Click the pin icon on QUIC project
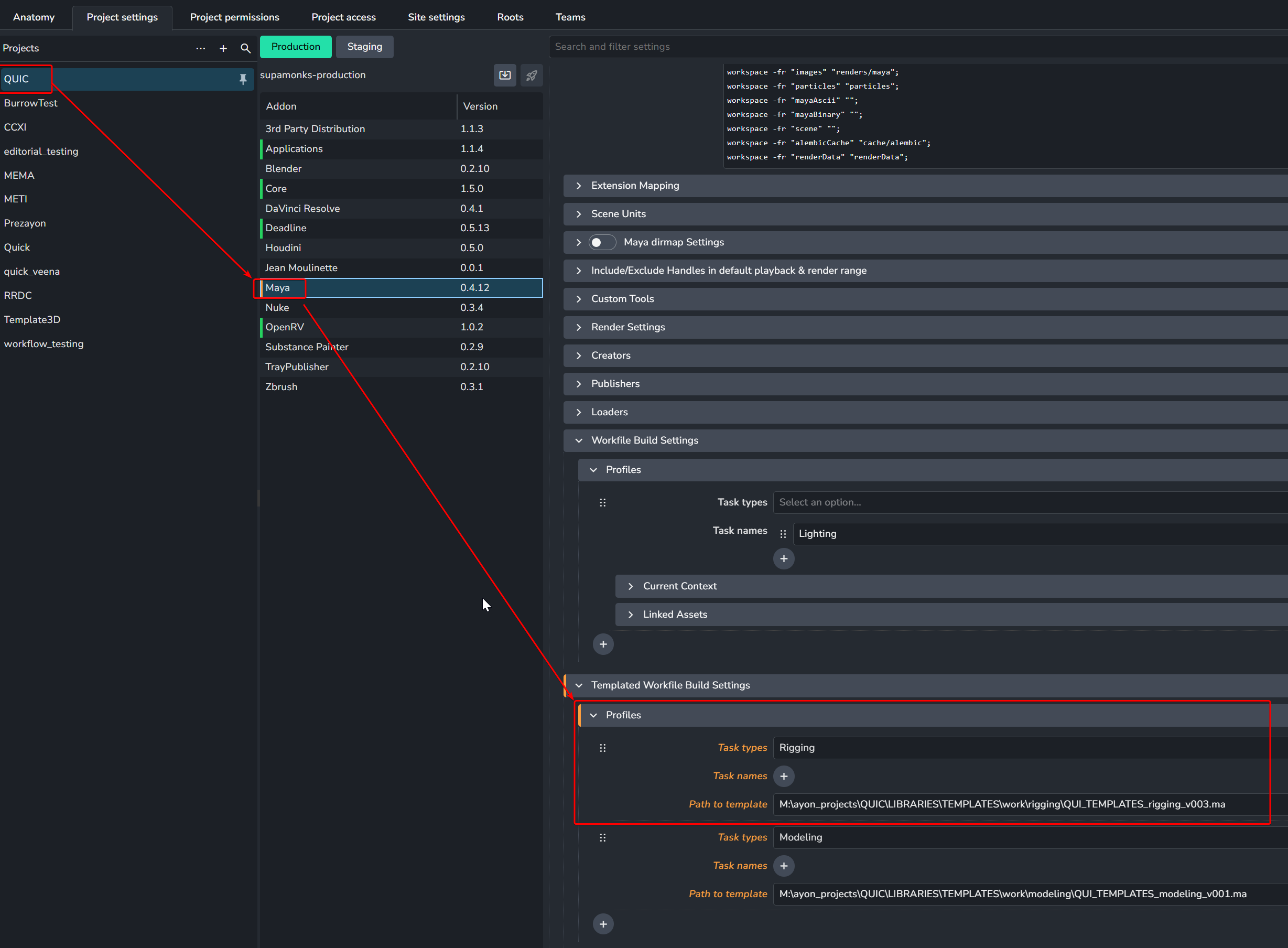1288x948 pixels. tap(243, 79)
